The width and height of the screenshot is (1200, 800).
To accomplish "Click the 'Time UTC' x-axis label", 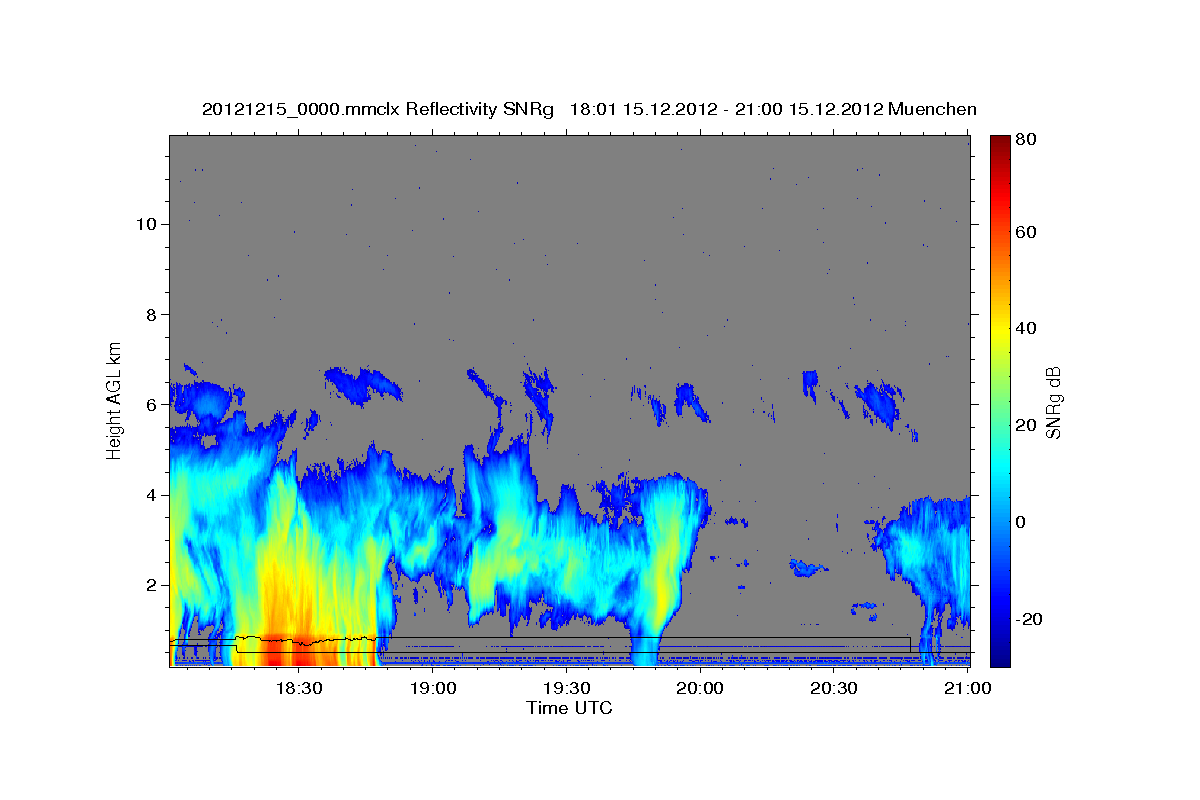I will coord(569,708).
